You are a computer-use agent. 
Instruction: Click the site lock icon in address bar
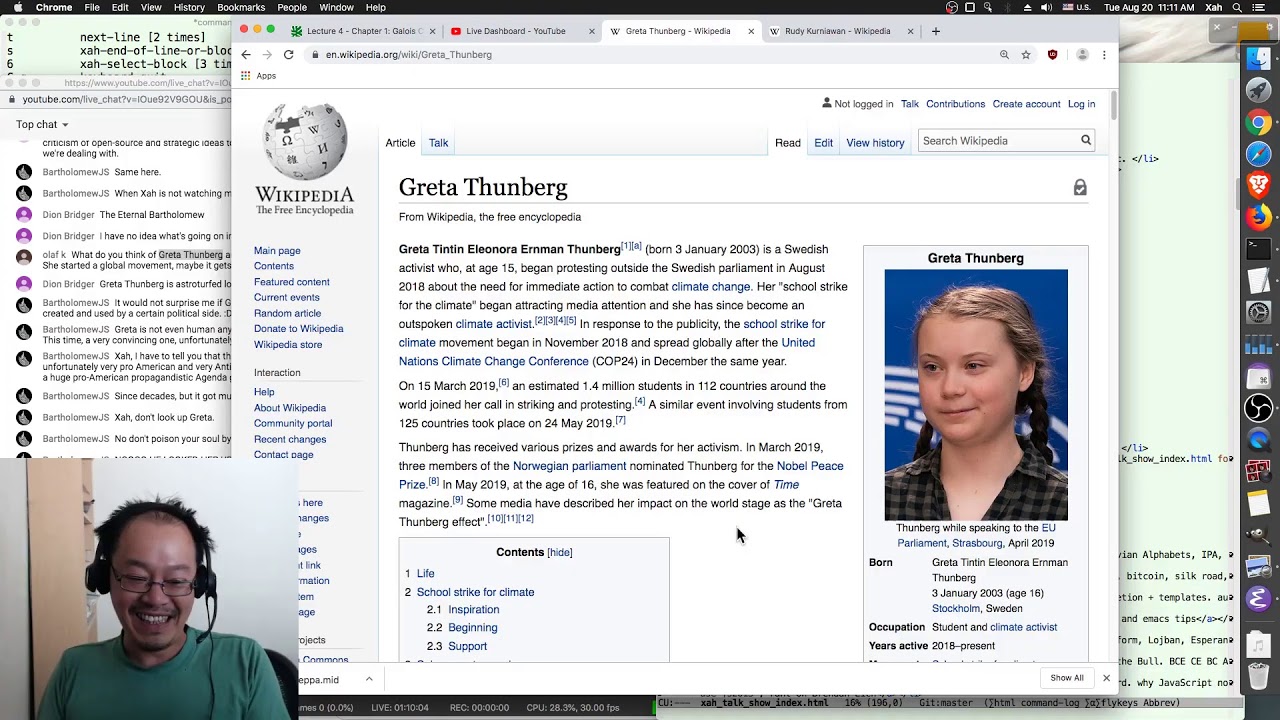pyautogui.click(x=315, y=55)
